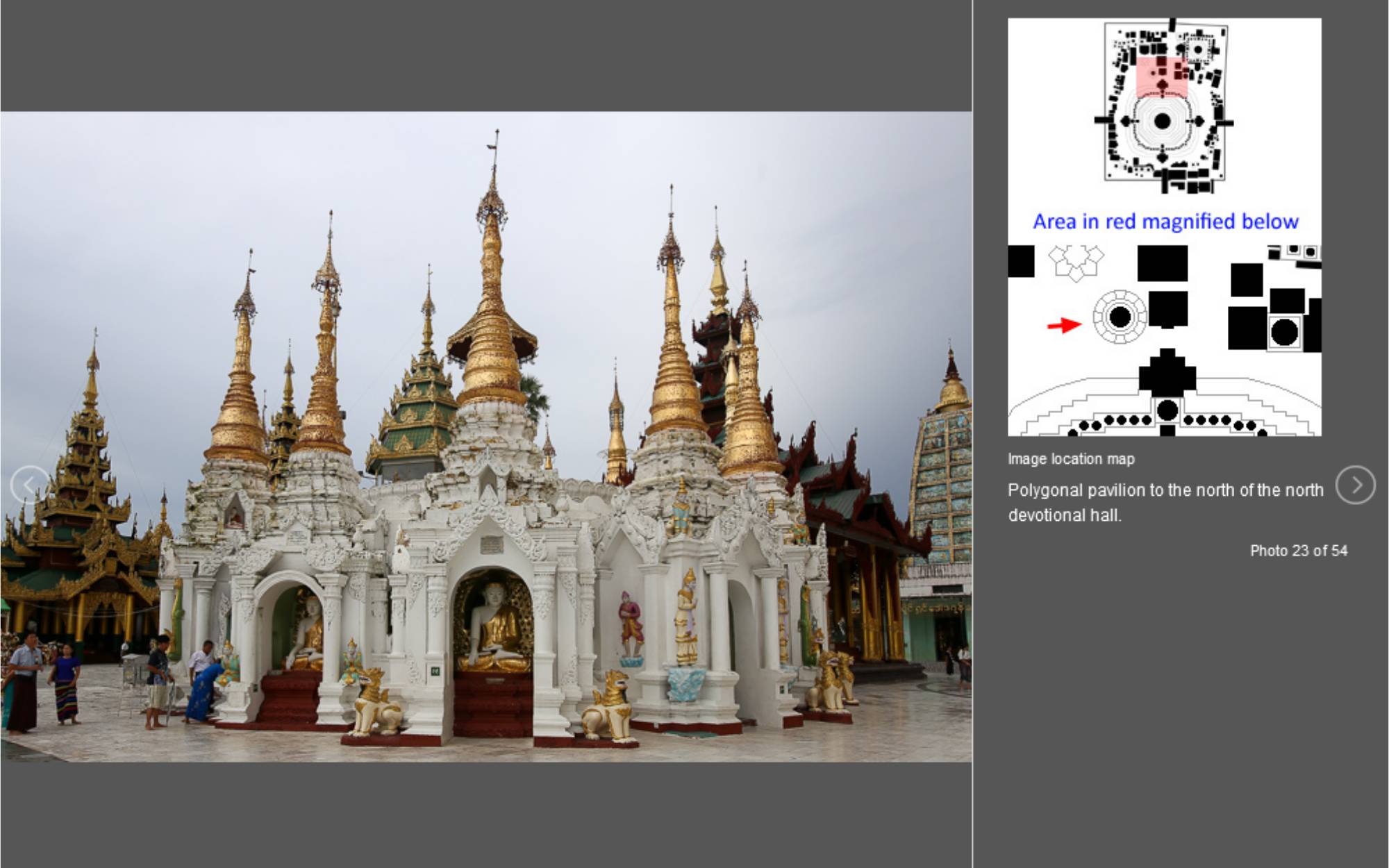Viewport: 1389px width, 868px height.
Task: Open the main pagoda pavilion photo
Action: [x=486, y=437]
